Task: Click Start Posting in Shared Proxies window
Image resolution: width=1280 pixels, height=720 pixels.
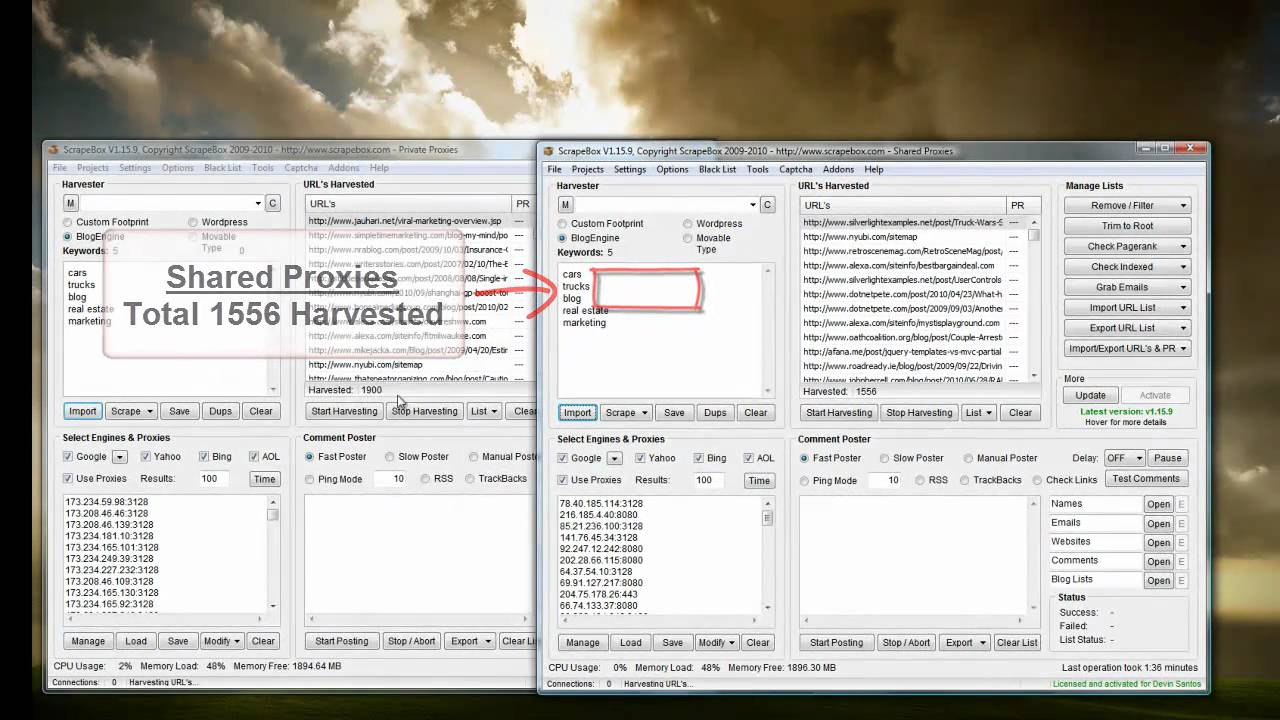Action: (836, 642)
